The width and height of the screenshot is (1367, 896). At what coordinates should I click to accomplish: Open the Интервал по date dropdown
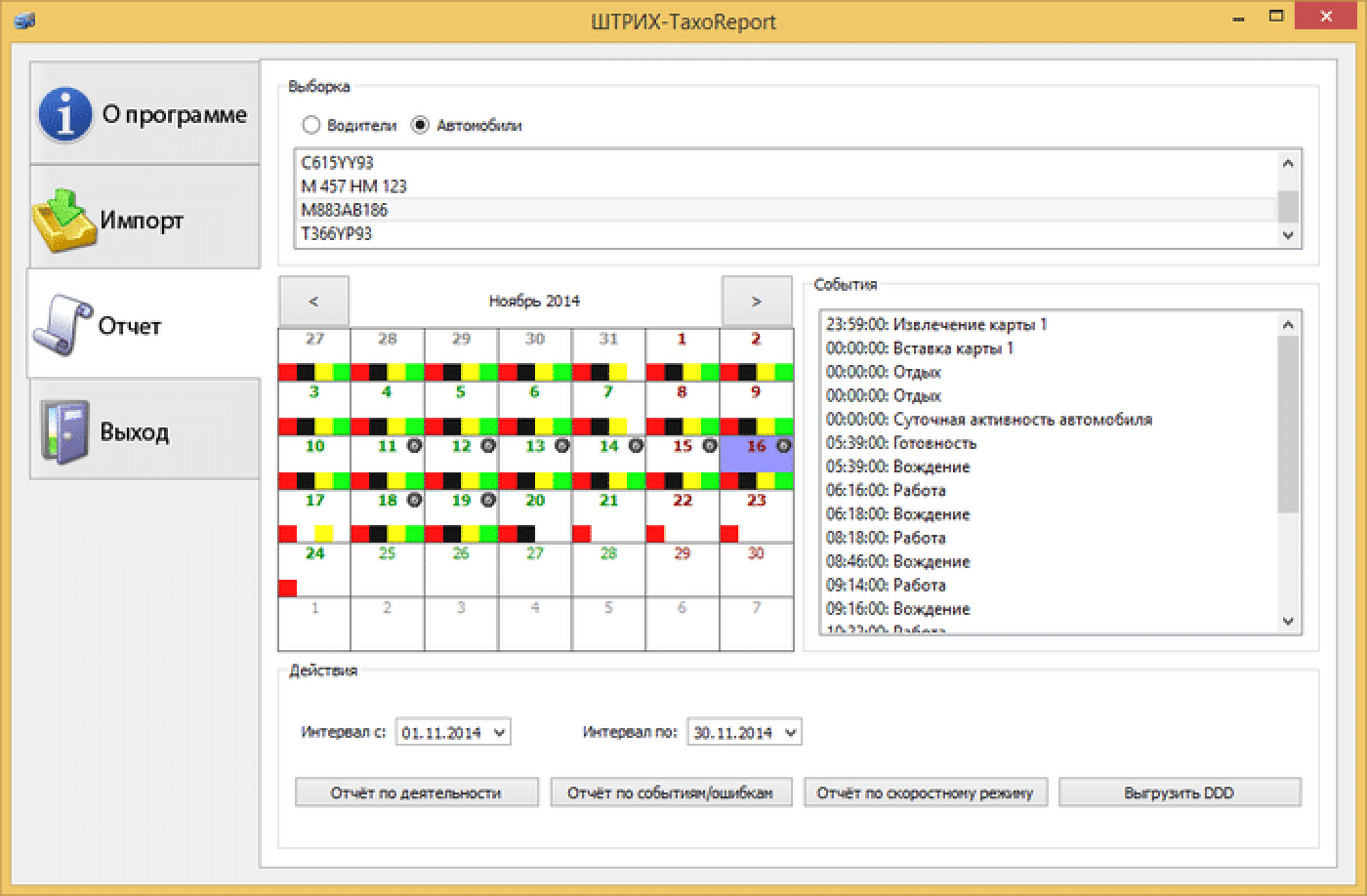[790, 732]
